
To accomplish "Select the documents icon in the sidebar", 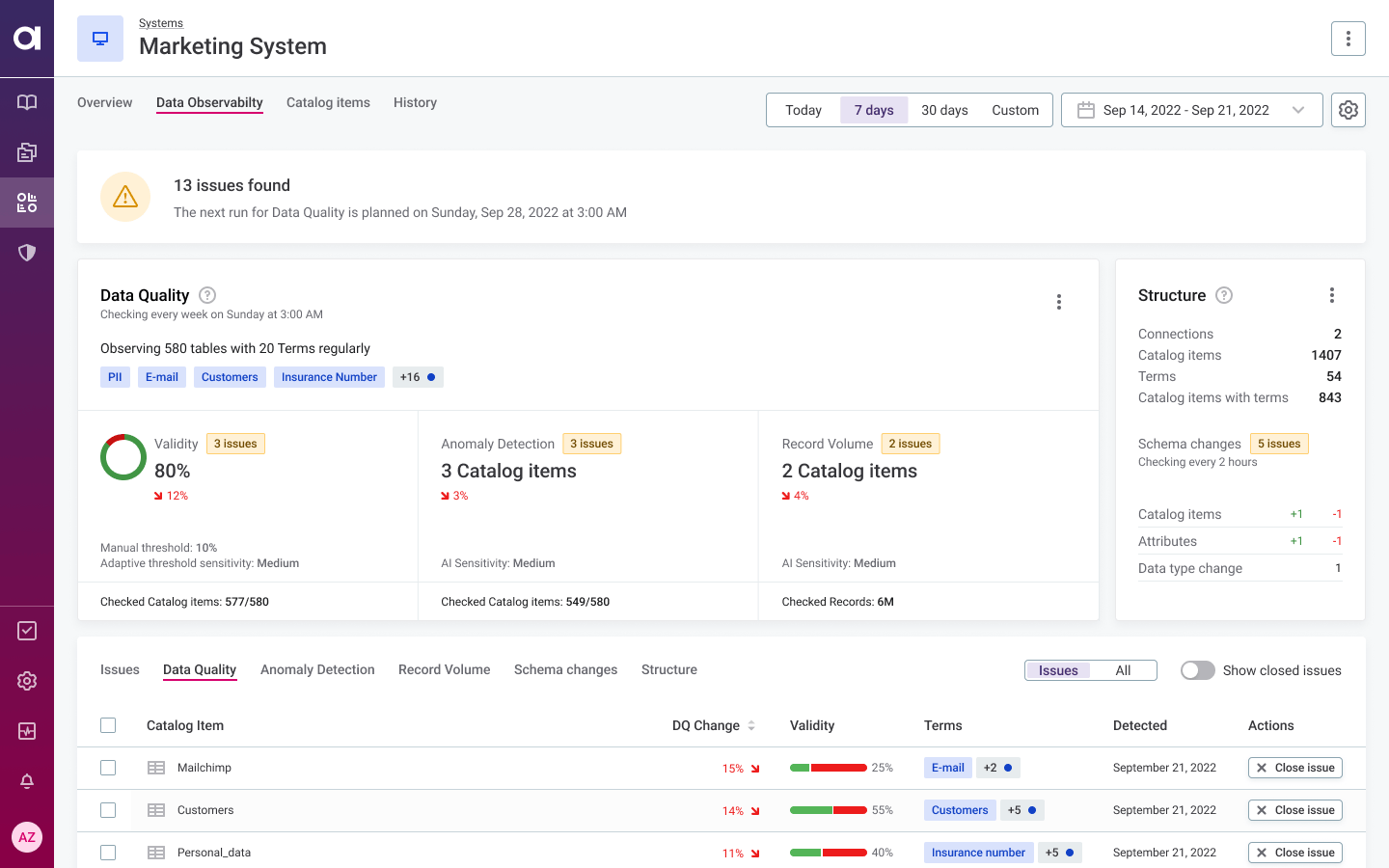I will click(26, 152).
